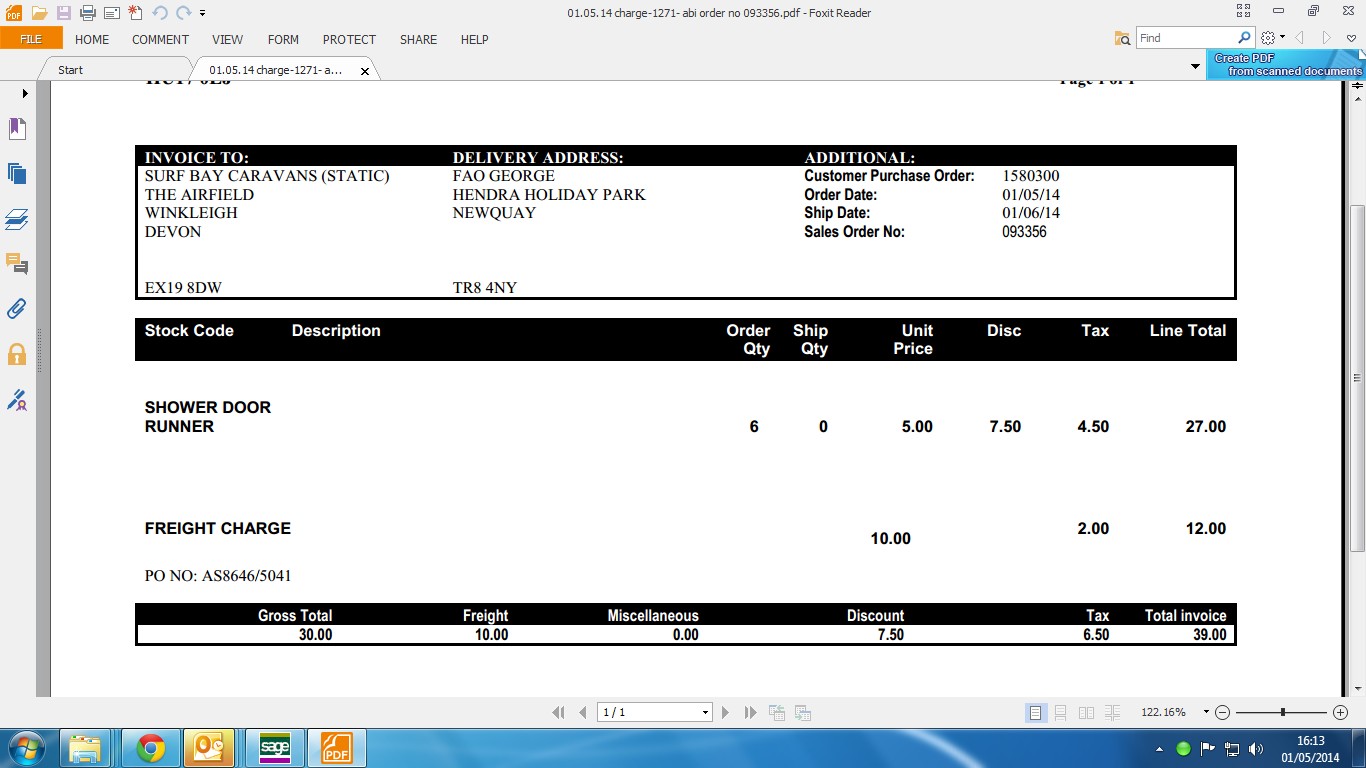Click the Create PDF from scanned documents banner
This screenshot has height=768, width=1366.
[1286, 65]
